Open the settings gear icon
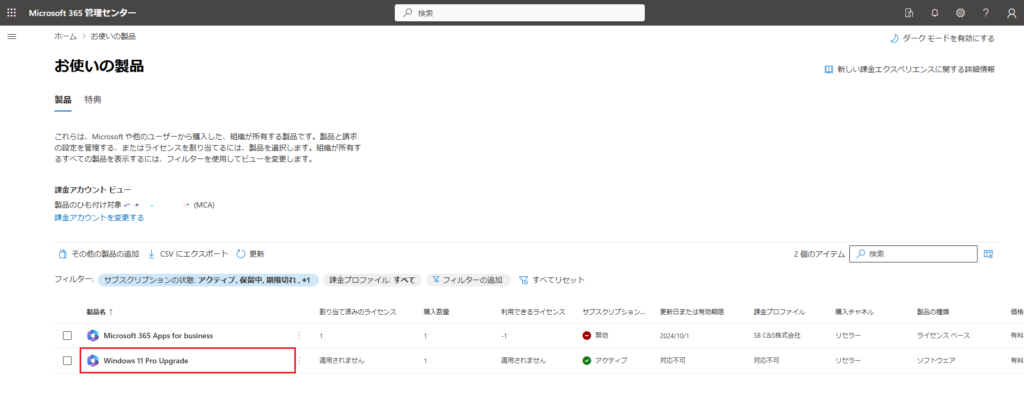Screen dimensions: 1024x398 point(961,12)
